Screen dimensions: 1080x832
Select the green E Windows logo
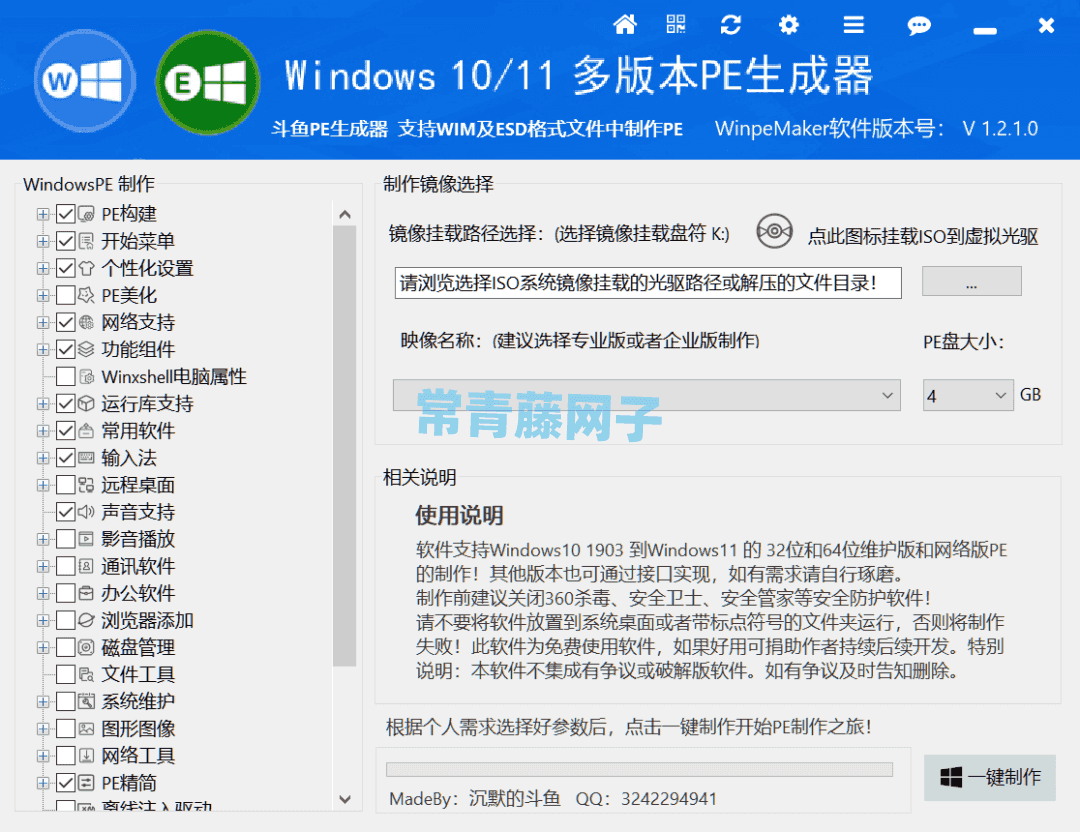(x=207, y=83)
